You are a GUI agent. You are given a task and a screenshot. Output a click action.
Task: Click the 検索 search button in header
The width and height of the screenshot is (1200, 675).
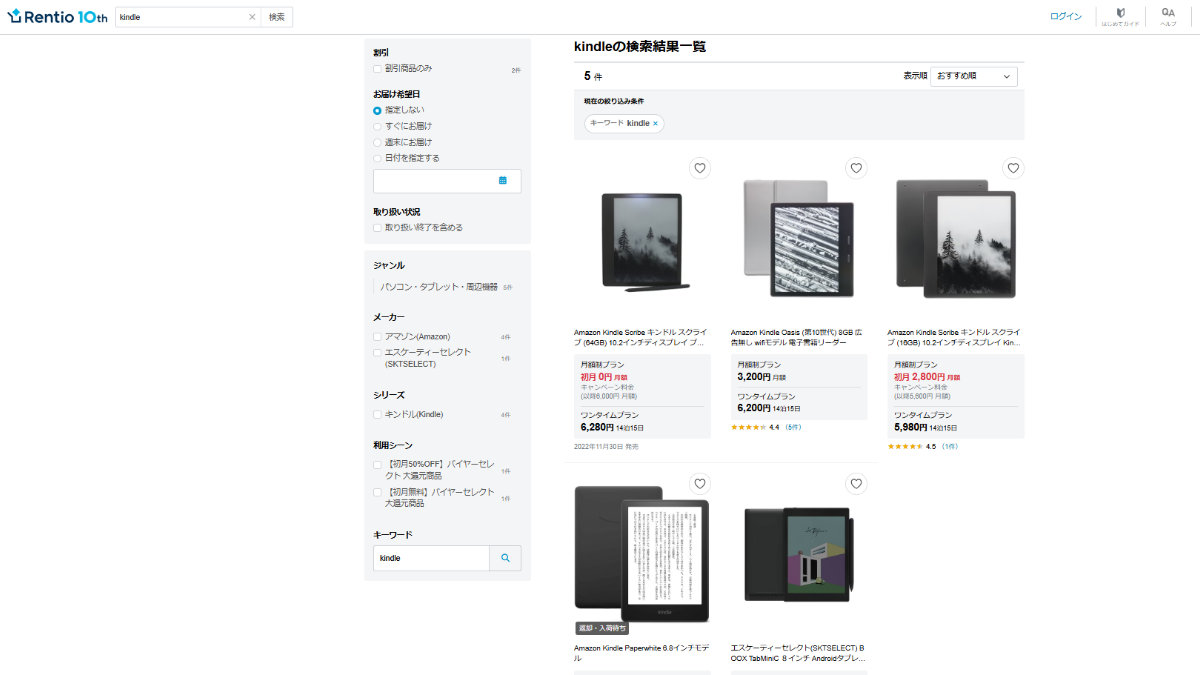pos(277,17)
